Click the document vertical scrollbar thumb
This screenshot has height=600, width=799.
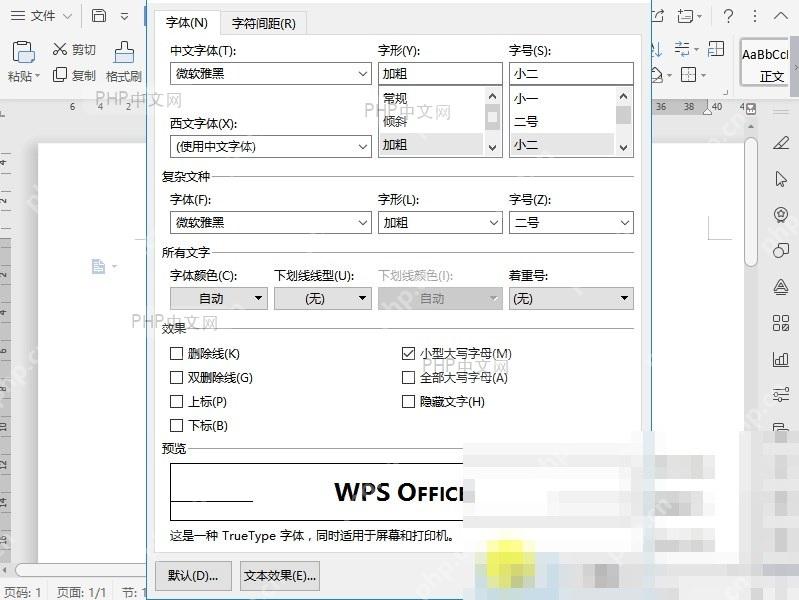(x=750, y=202)
